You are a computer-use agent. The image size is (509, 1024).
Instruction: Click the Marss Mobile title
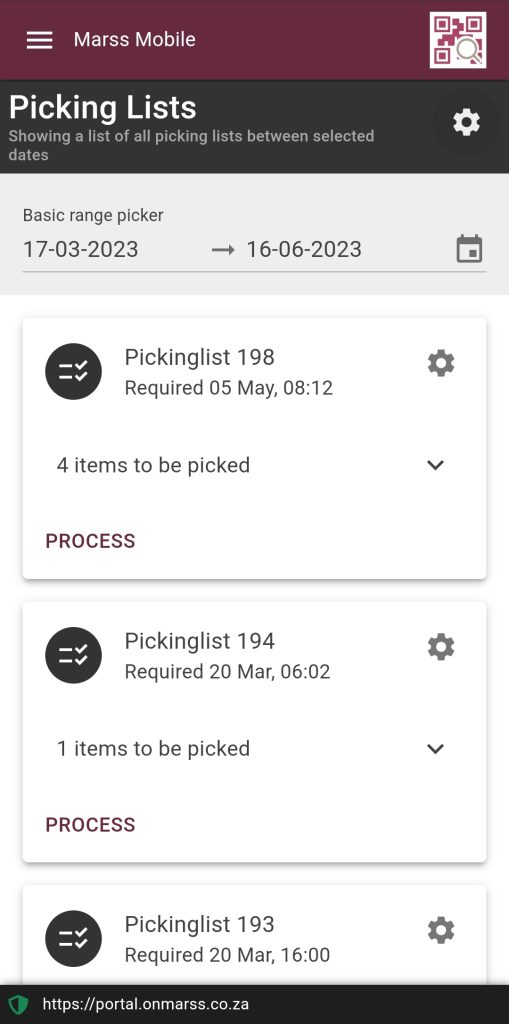135,40
